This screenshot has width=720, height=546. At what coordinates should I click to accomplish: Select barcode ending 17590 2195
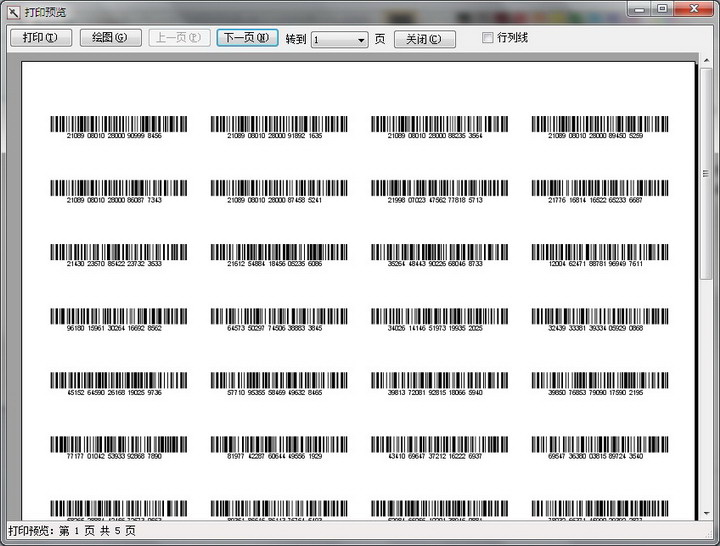600,384
